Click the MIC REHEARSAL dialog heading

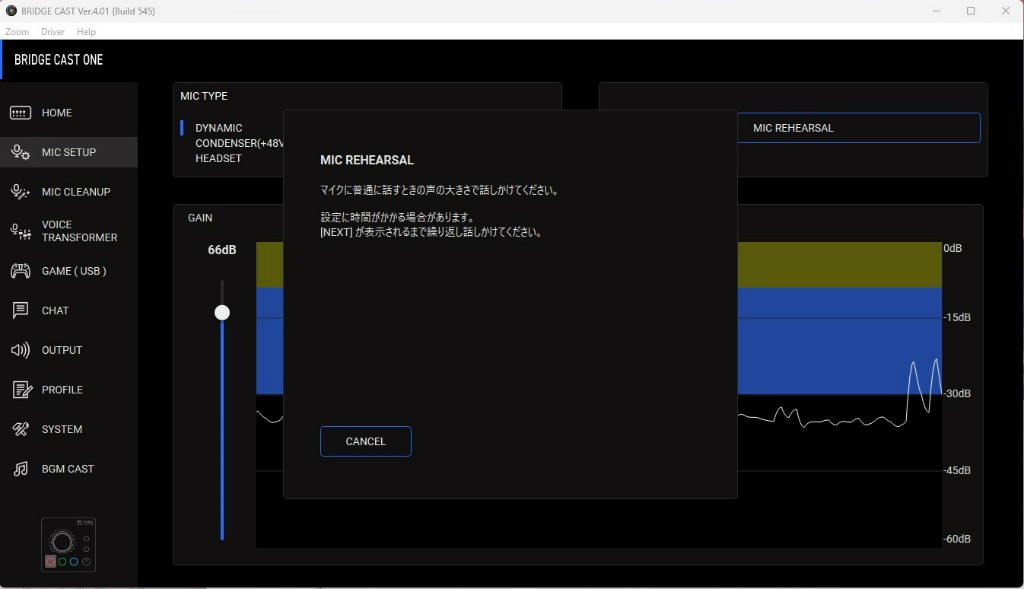tap(367, 160)
